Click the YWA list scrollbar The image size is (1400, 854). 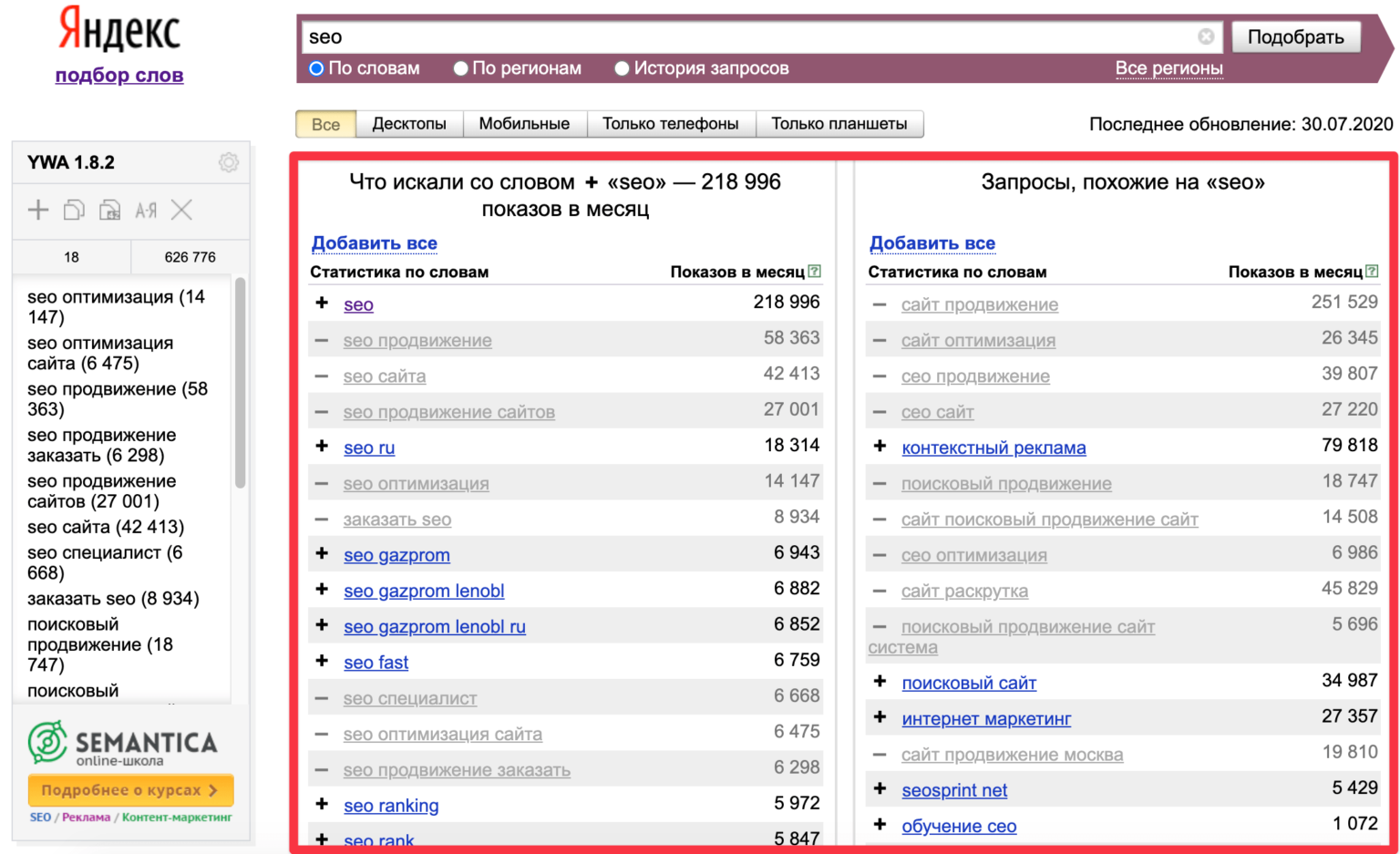(x=241, y=383)
